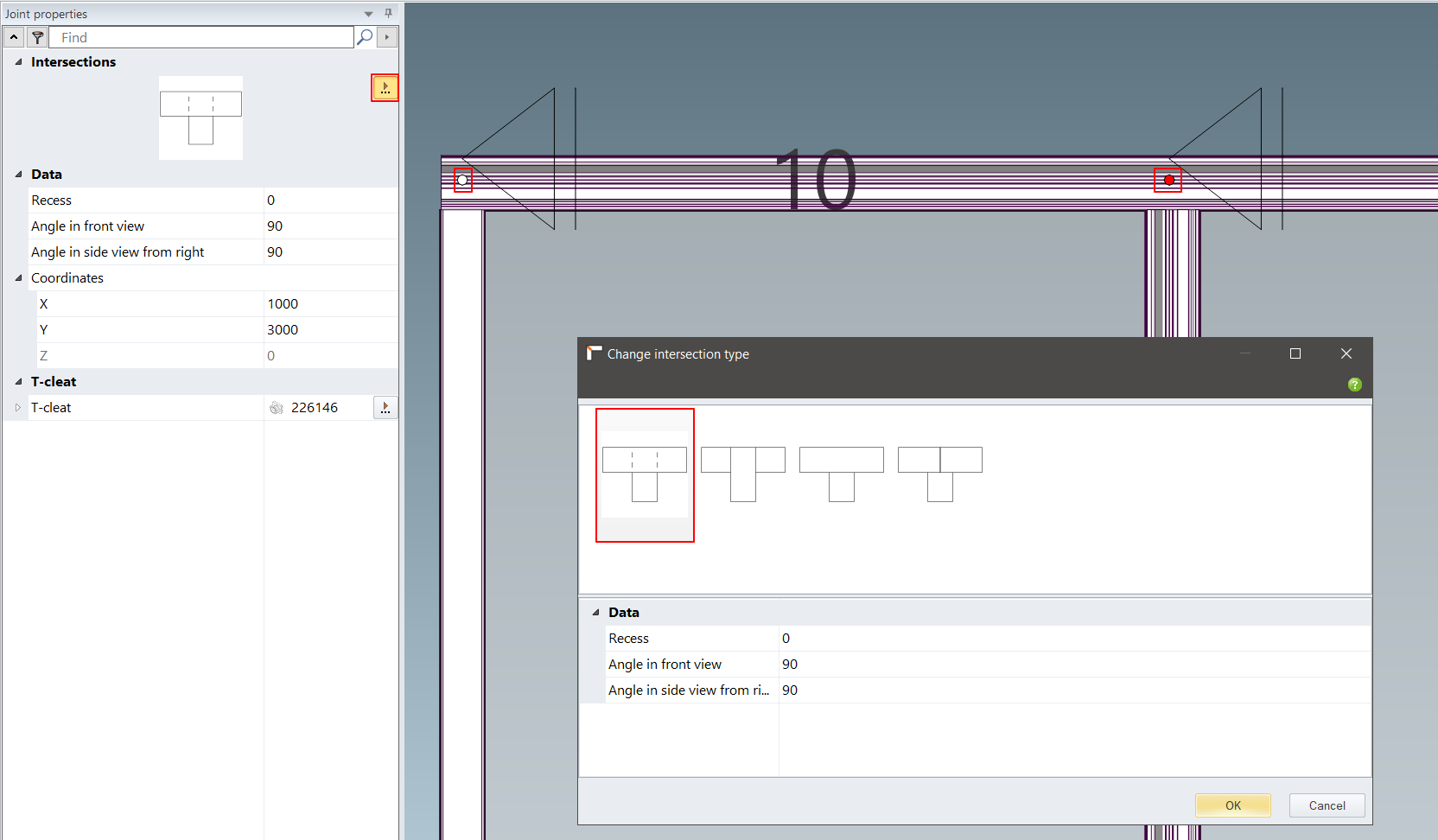The image size is (1438, 840).
Task: Expand the T-cleat tree row
Action: pyautogui.click(x=17, y=408)
